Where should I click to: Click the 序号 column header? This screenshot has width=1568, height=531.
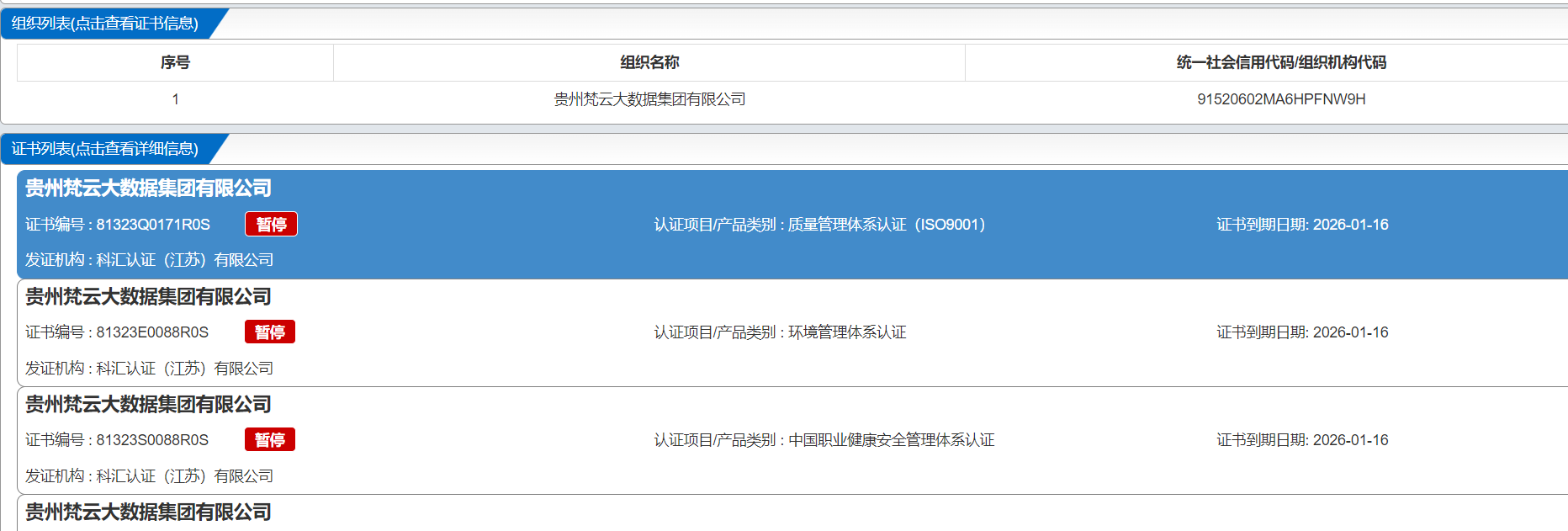175,62
